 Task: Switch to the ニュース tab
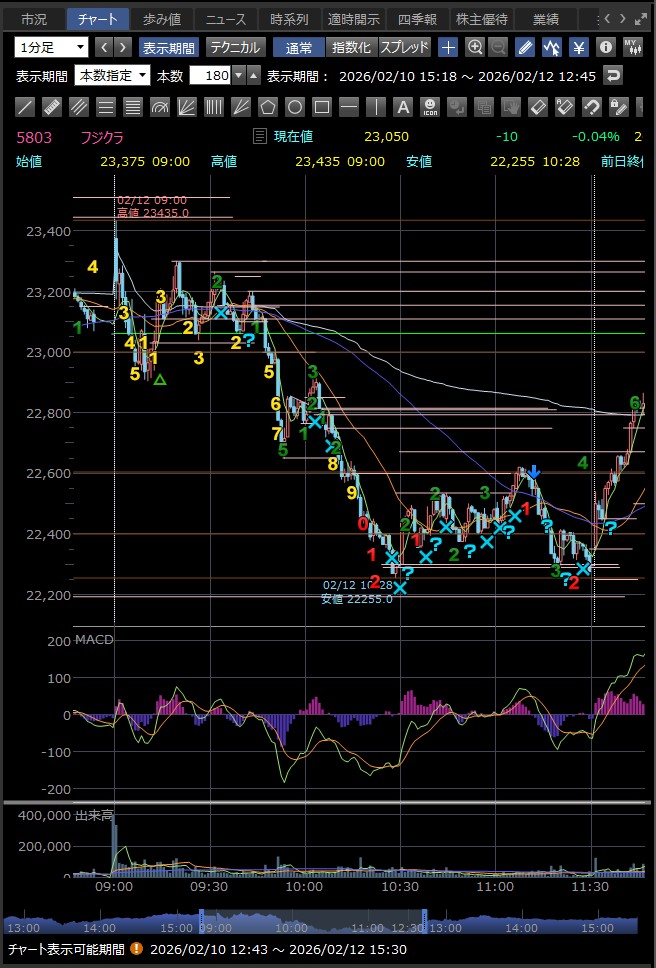point(225,18)
